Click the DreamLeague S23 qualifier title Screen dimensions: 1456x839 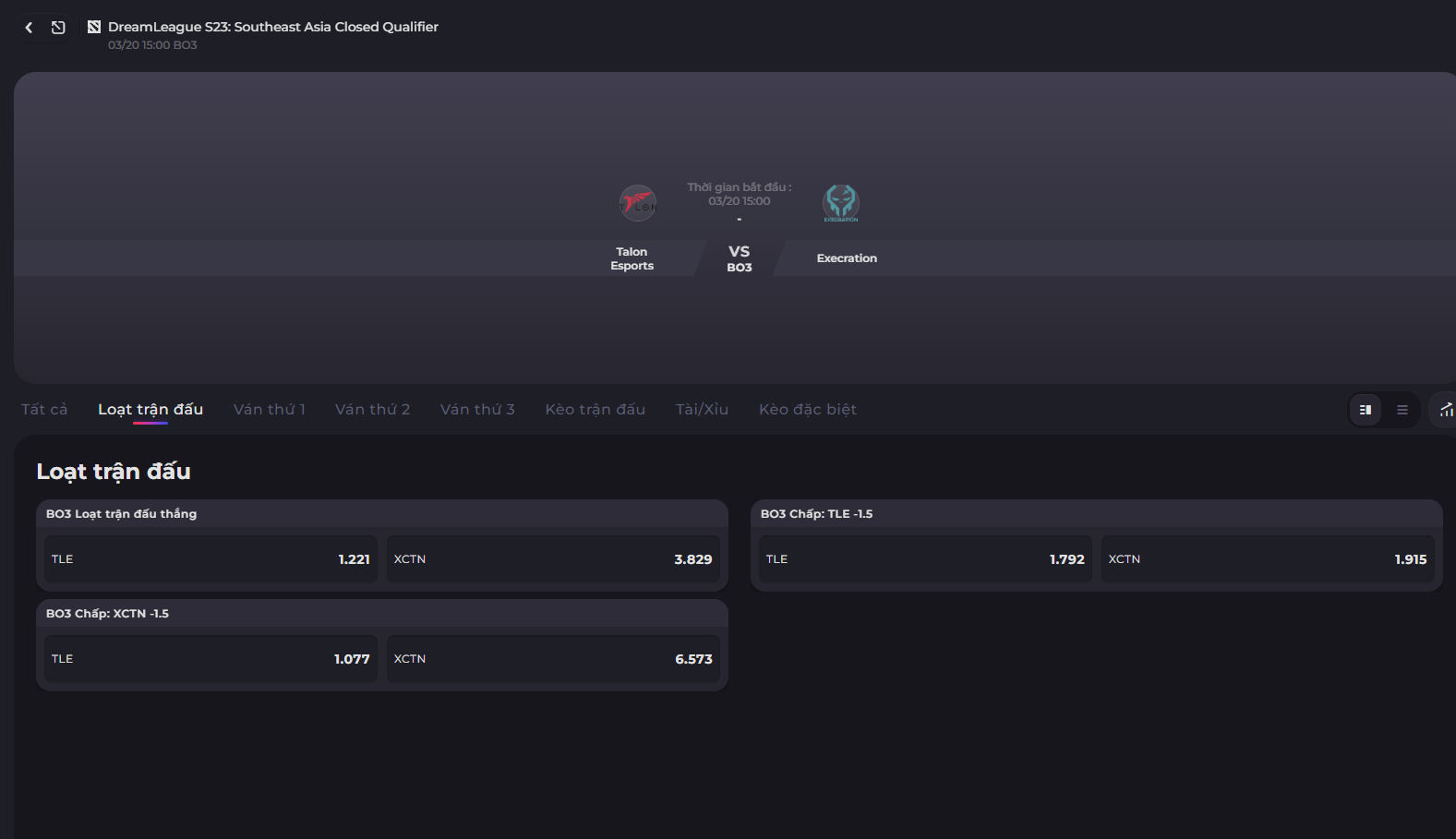point(273,27)
